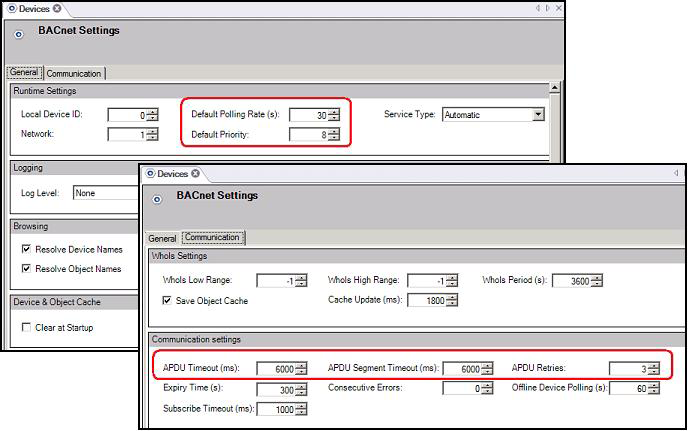The width and height of the screenshot is (688, 431).
Task: Adjust the APDU Retries spinner
Action: (653, 369)
